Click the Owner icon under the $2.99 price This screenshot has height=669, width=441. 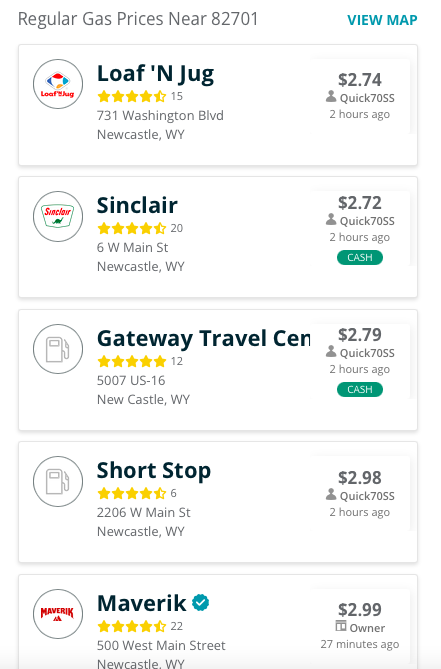(341, 626)
